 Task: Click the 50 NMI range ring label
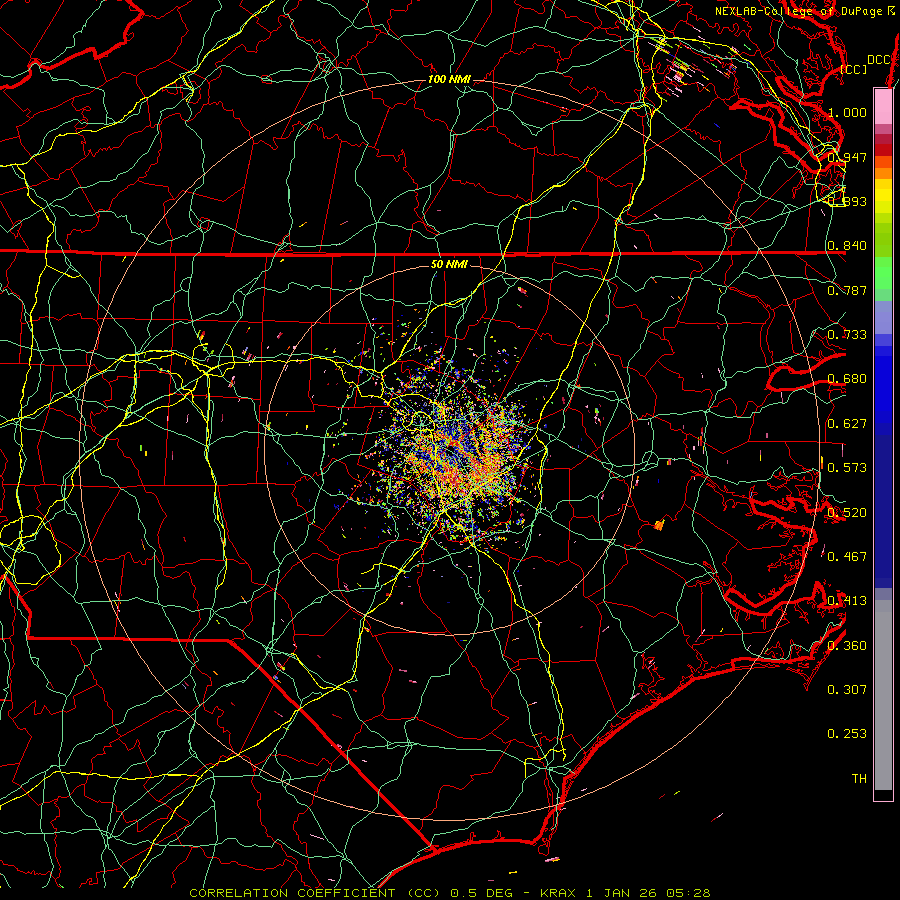pos(449,264)
